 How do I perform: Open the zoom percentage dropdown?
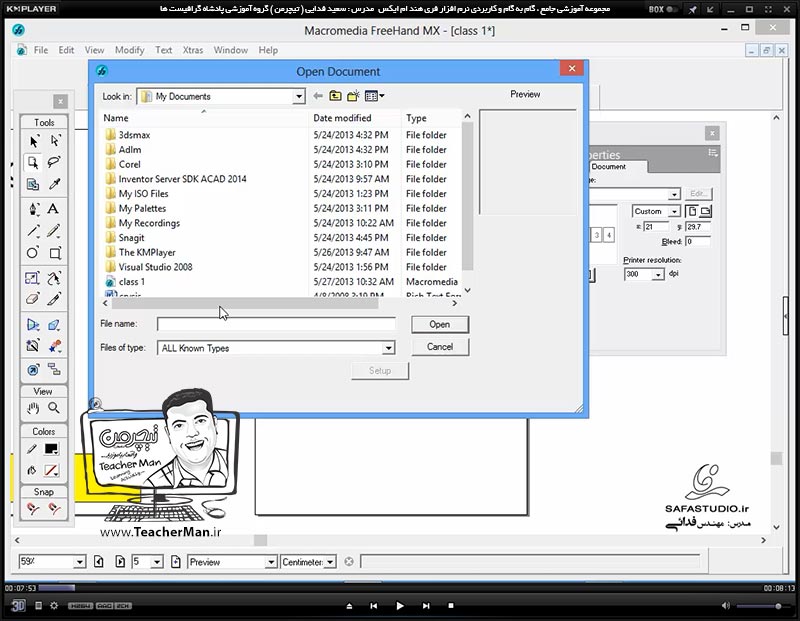80,562
